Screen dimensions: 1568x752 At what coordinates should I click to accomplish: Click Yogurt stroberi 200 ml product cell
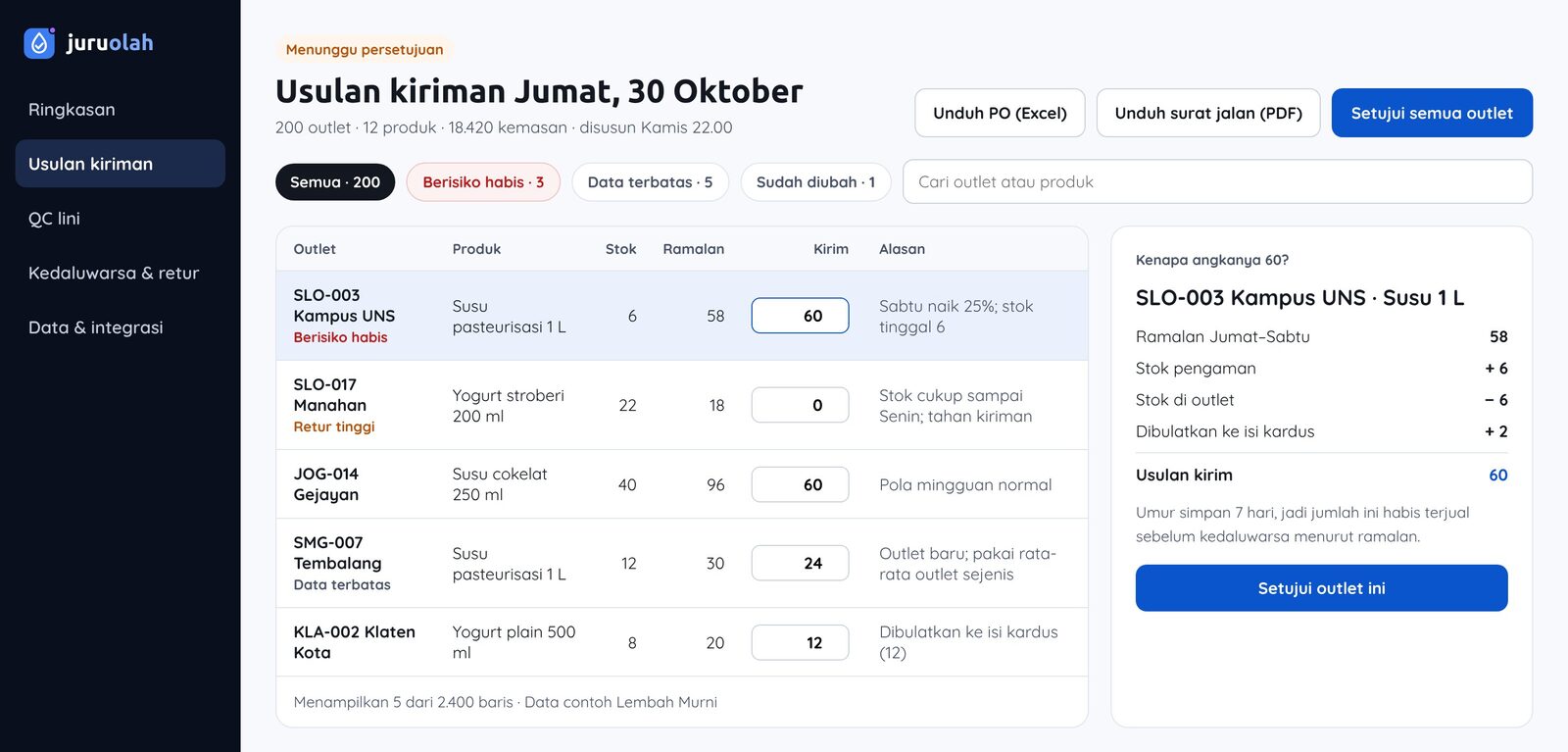(x=508, y=405)
